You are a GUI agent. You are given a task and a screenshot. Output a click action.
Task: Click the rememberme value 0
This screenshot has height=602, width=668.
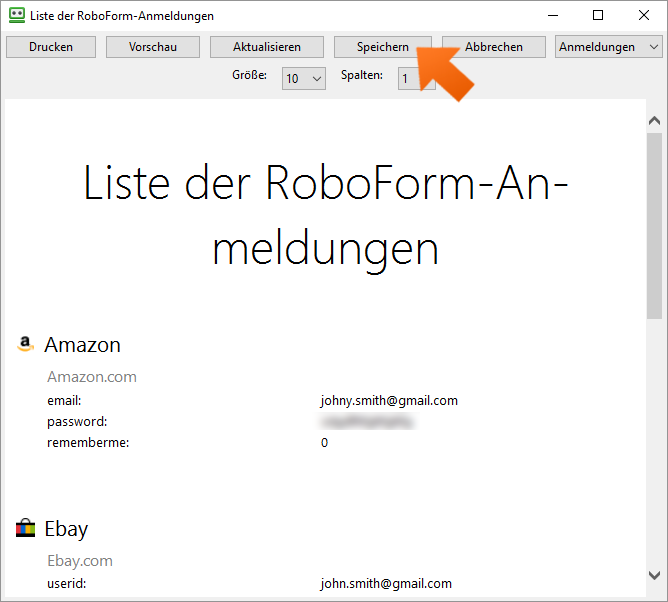(324, 443)
